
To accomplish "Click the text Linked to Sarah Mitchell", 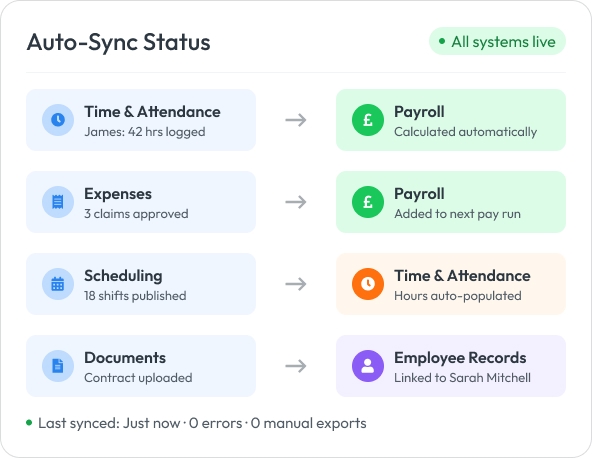I will (462, 378).
